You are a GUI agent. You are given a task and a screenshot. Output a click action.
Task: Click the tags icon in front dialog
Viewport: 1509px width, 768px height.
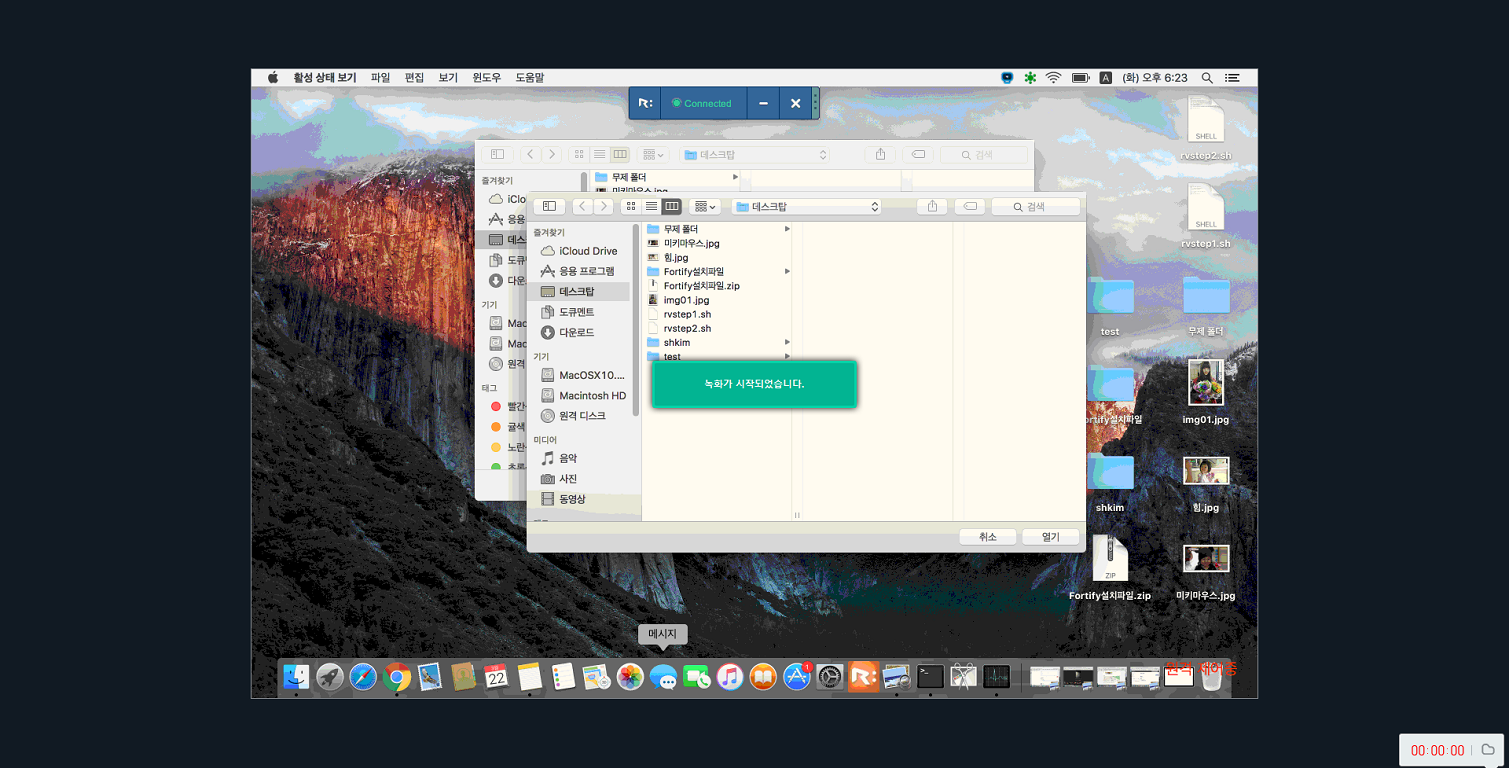pyautogui.click(x=969, y=206)
